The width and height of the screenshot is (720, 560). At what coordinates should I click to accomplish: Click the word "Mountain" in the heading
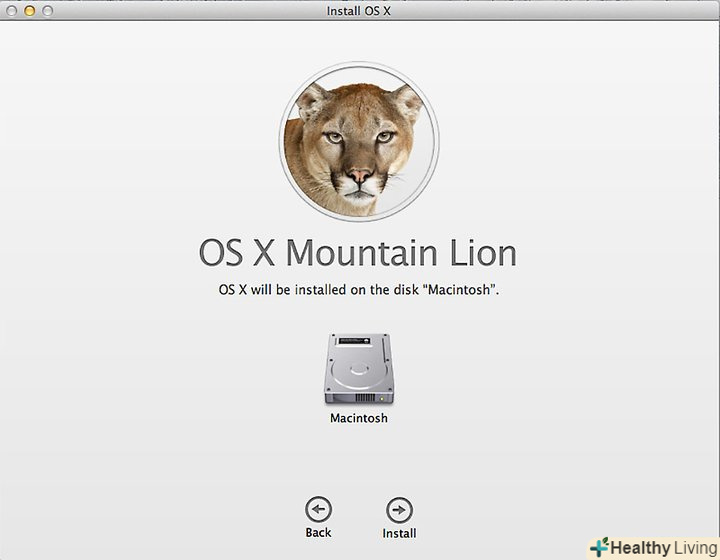pos(363,254)
